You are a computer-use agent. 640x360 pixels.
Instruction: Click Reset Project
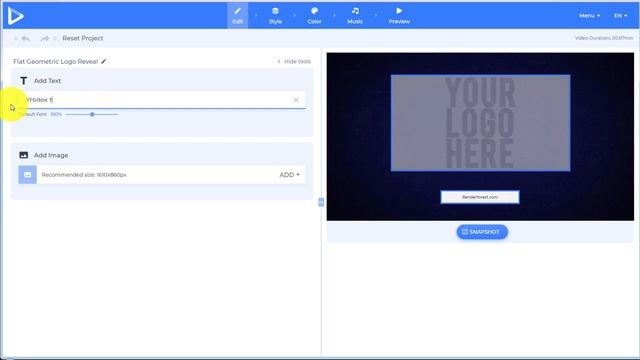click(82, 38)
